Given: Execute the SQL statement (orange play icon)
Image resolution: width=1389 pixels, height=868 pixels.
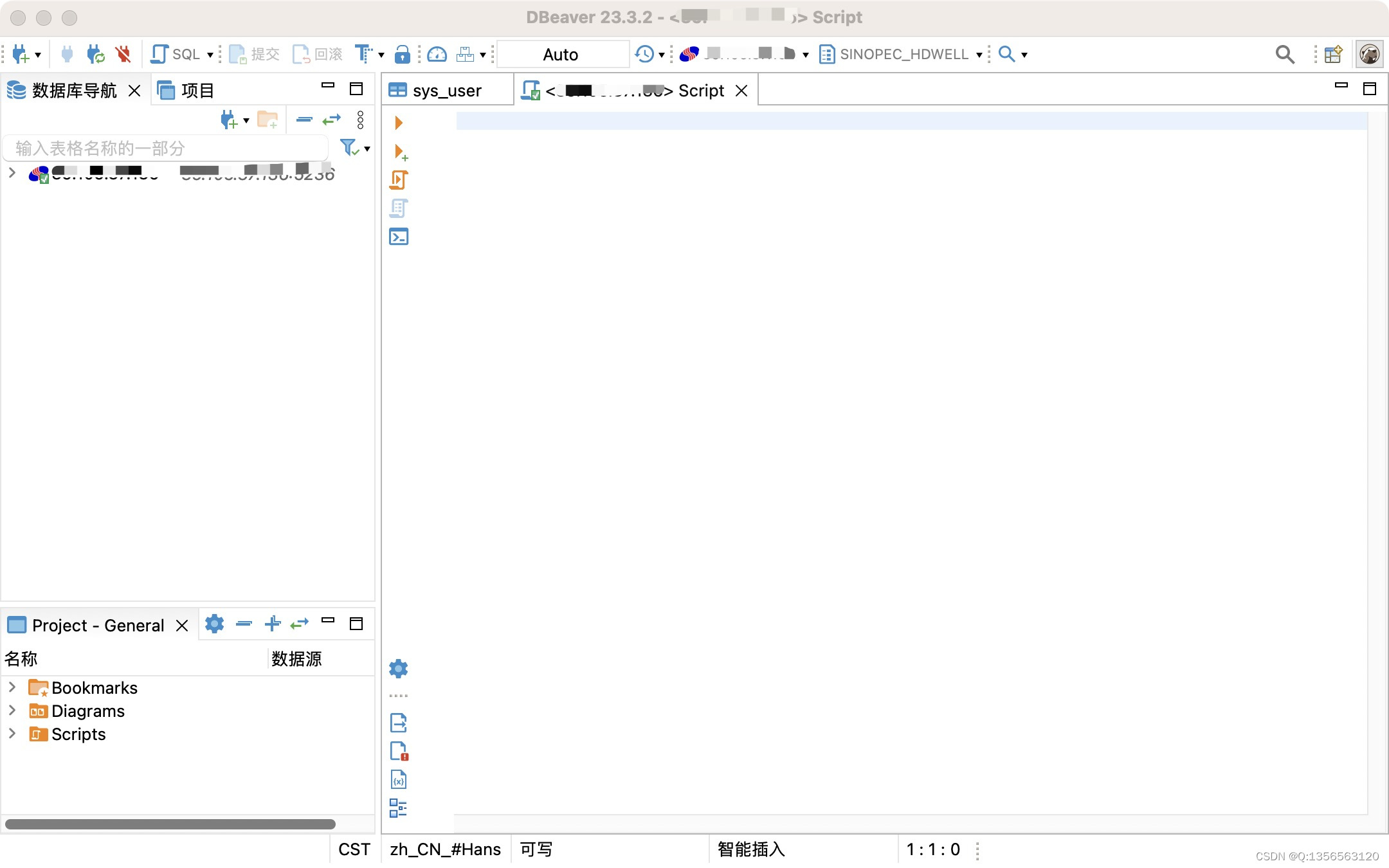Looking at the screenshot, I should click(398, 122).
